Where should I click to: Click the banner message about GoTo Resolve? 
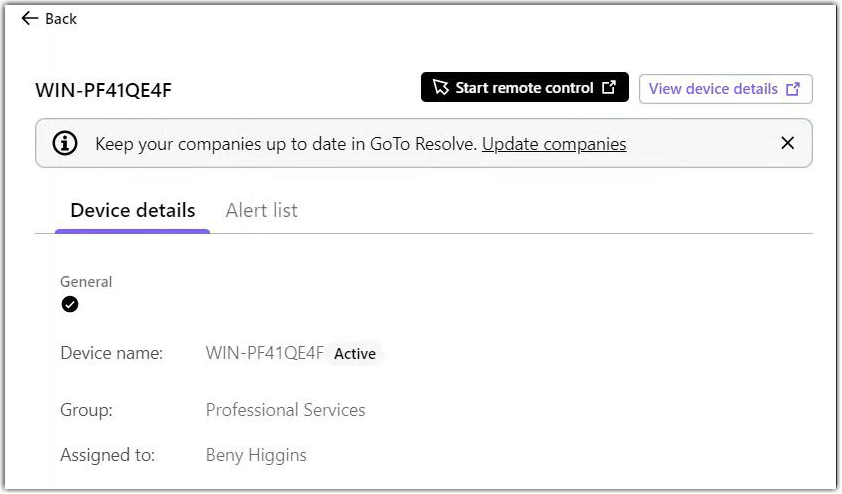point(286,144)
